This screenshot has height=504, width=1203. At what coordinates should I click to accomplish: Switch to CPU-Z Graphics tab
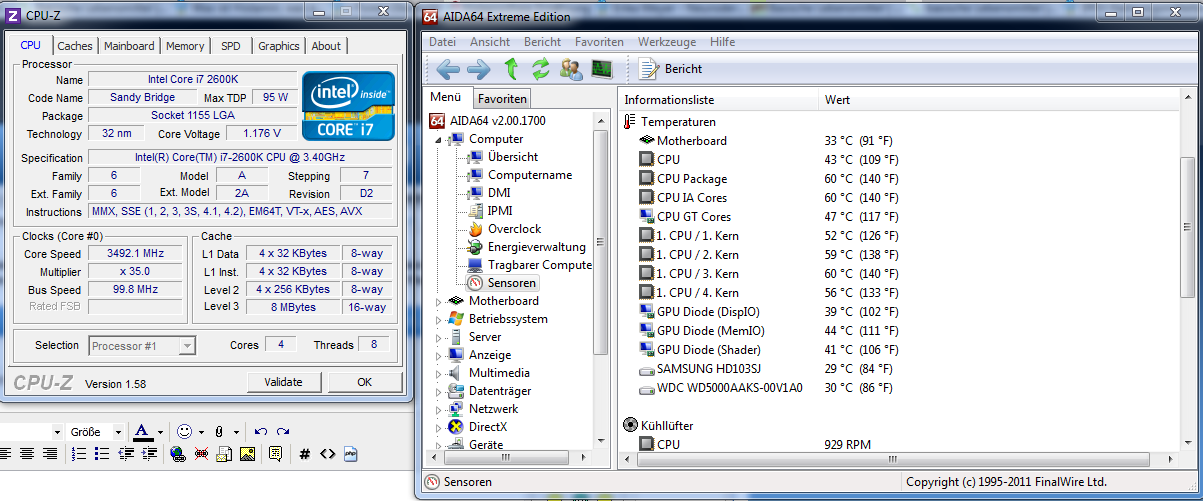click(278, 46)
